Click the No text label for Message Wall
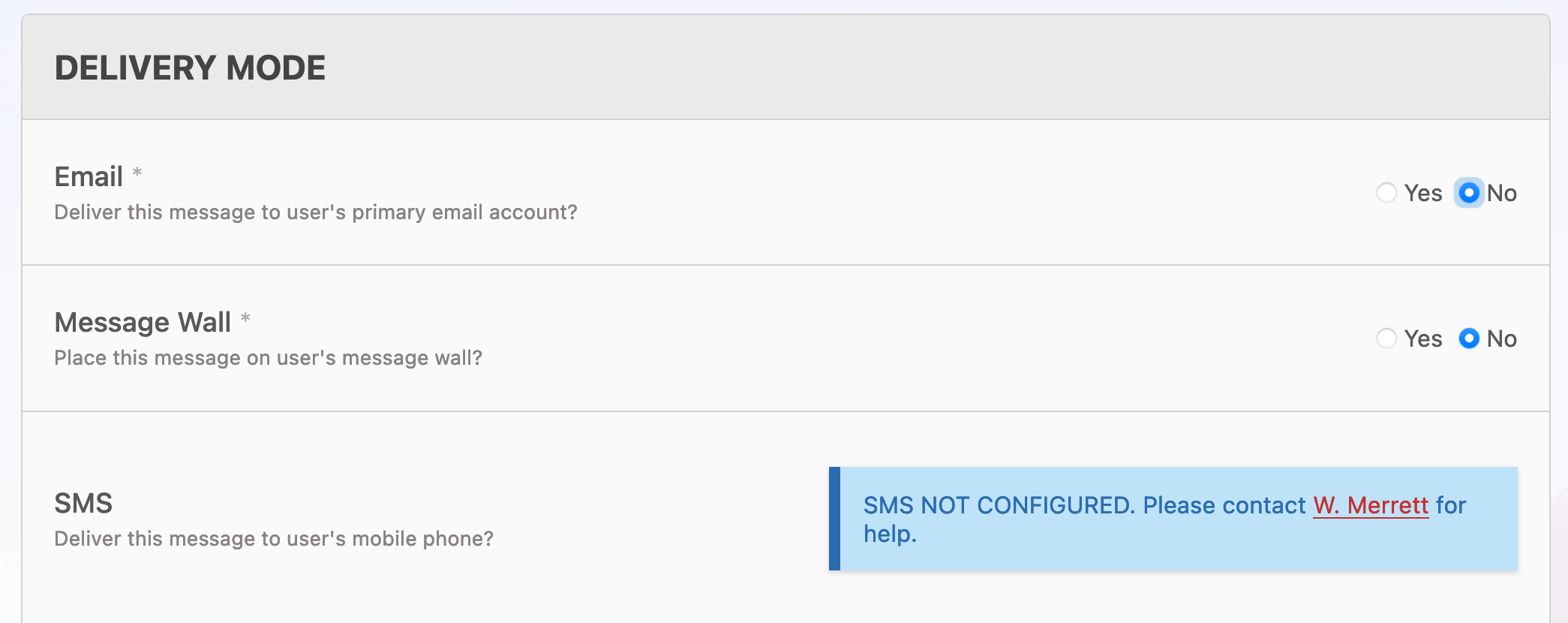This screenshot has height=623, width=1568. [x=1502, y=339]
